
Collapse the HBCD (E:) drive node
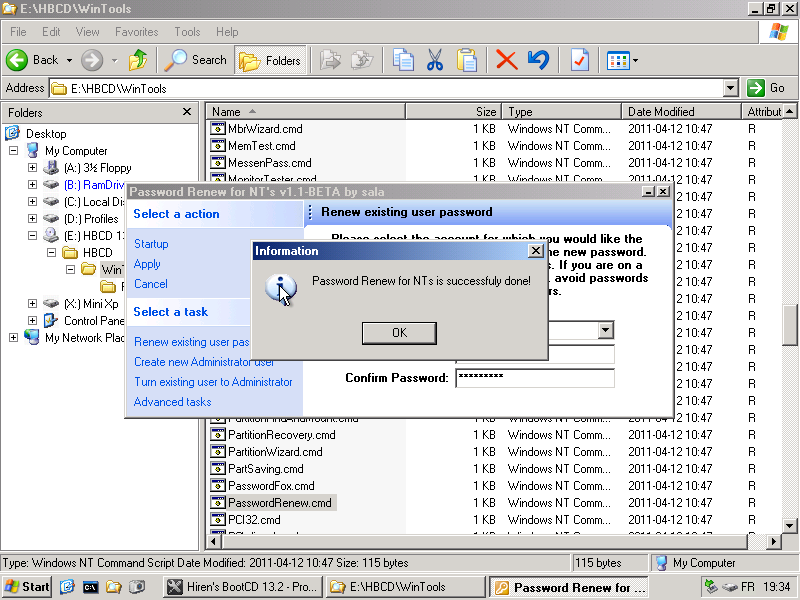(32, 235)
